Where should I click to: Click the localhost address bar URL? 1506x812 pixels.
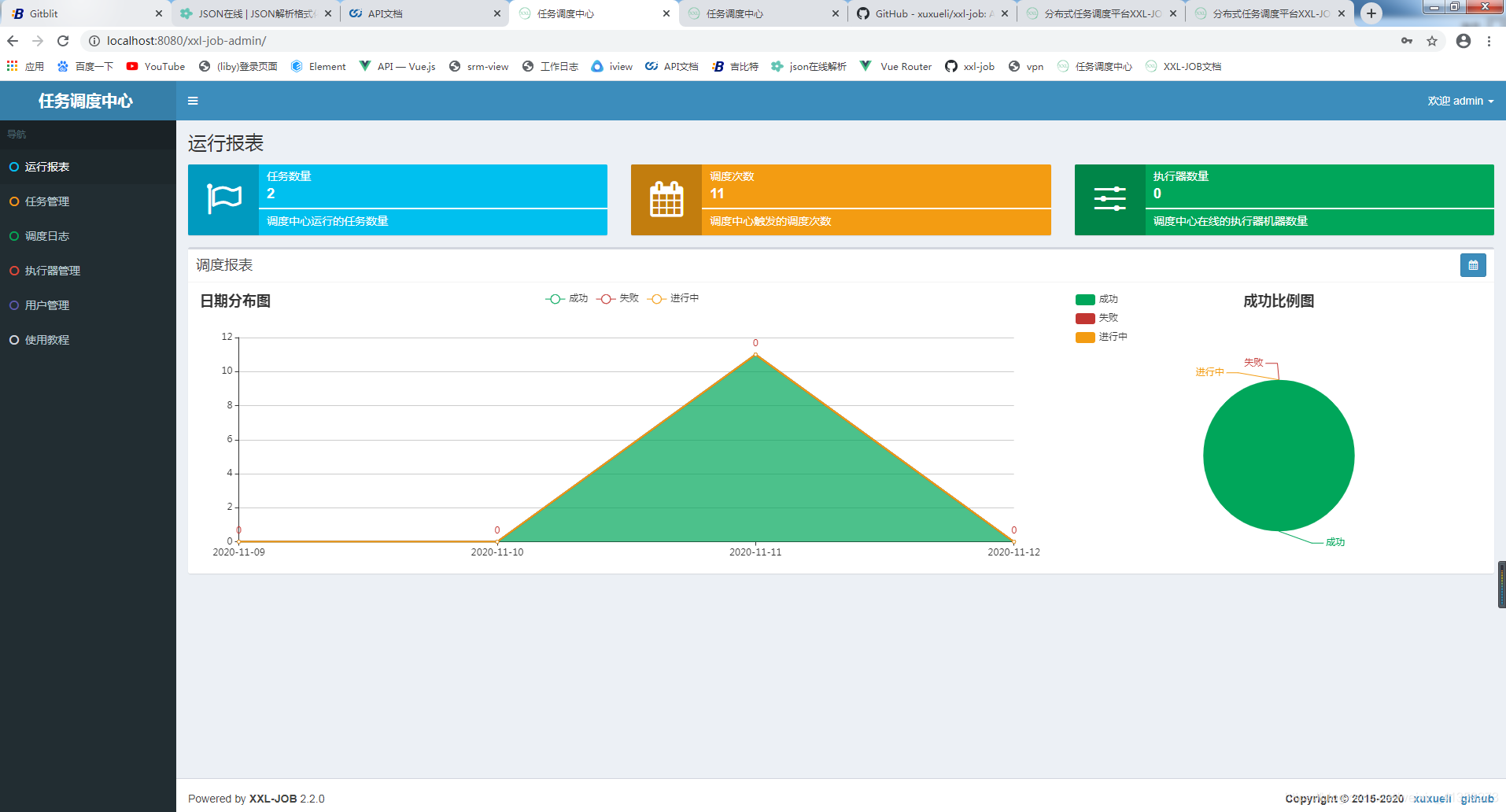pos(186,41)
